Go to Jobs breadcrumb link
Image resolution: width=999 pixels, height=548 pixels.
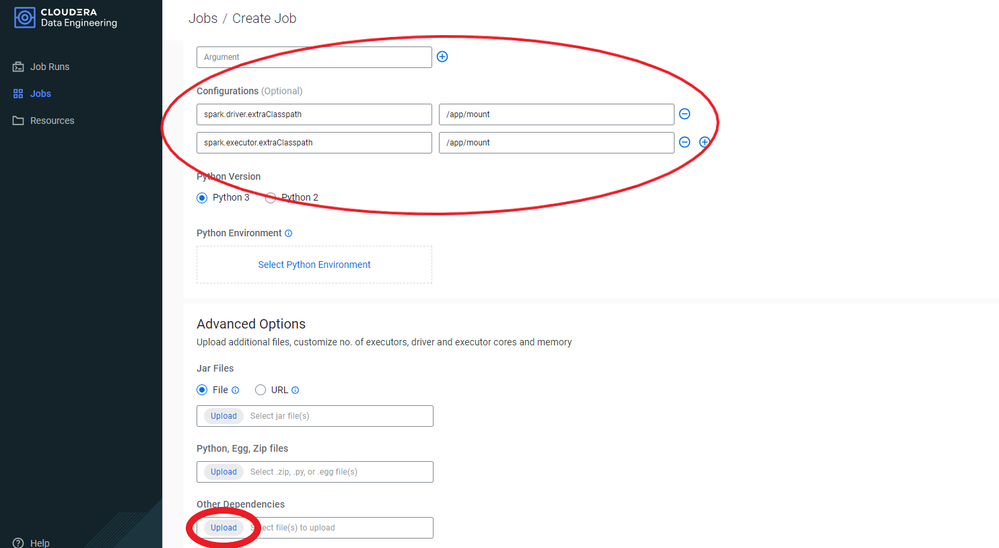click(203, 18)
